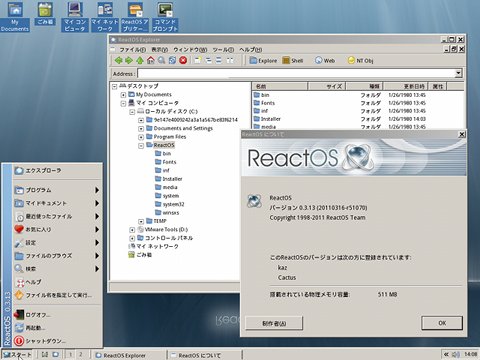480x360 pixels.
Task: Click the 制作者 button in about dialog
Action: click(274, 323)
